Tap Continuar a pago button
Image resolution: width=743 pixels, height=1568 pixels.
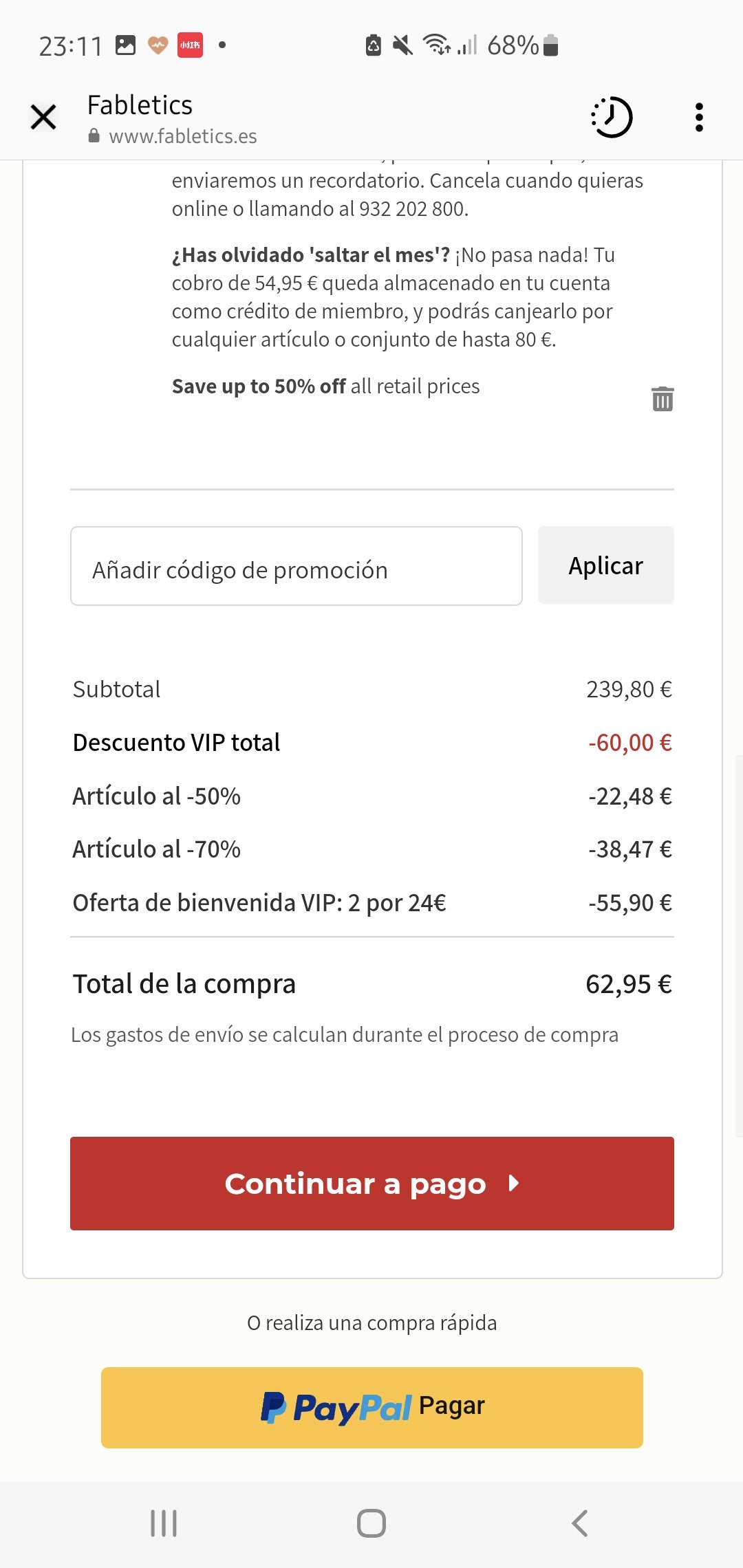(x=372, y=1184)
